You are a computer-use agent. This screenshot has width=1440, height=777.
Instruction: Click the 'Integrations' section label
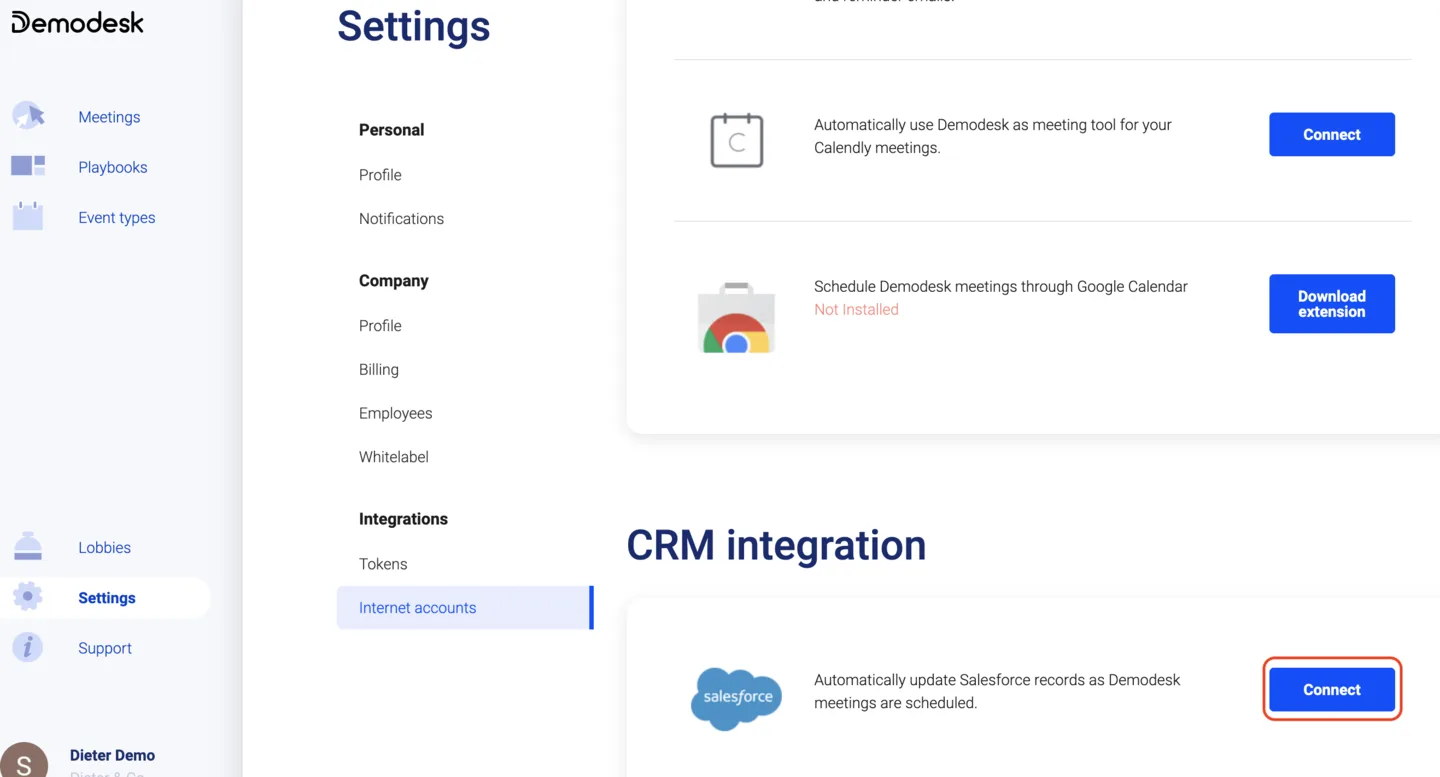pos(403,519)
